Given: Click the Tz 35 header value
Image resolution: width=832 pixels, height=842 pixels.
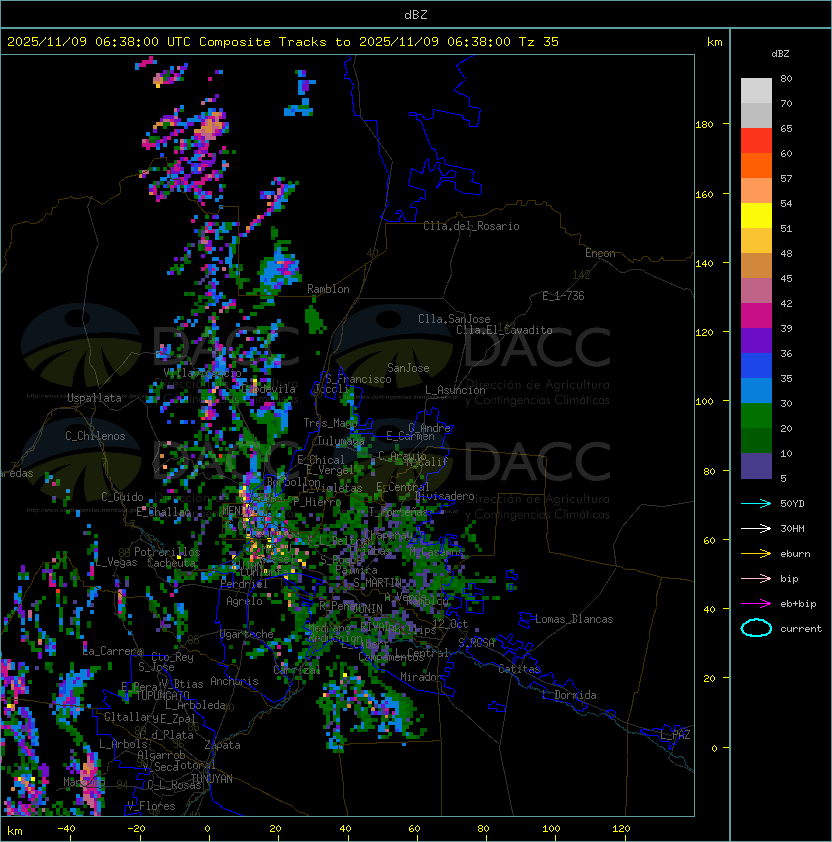Looking at the screenshot, I should [539, 42].
